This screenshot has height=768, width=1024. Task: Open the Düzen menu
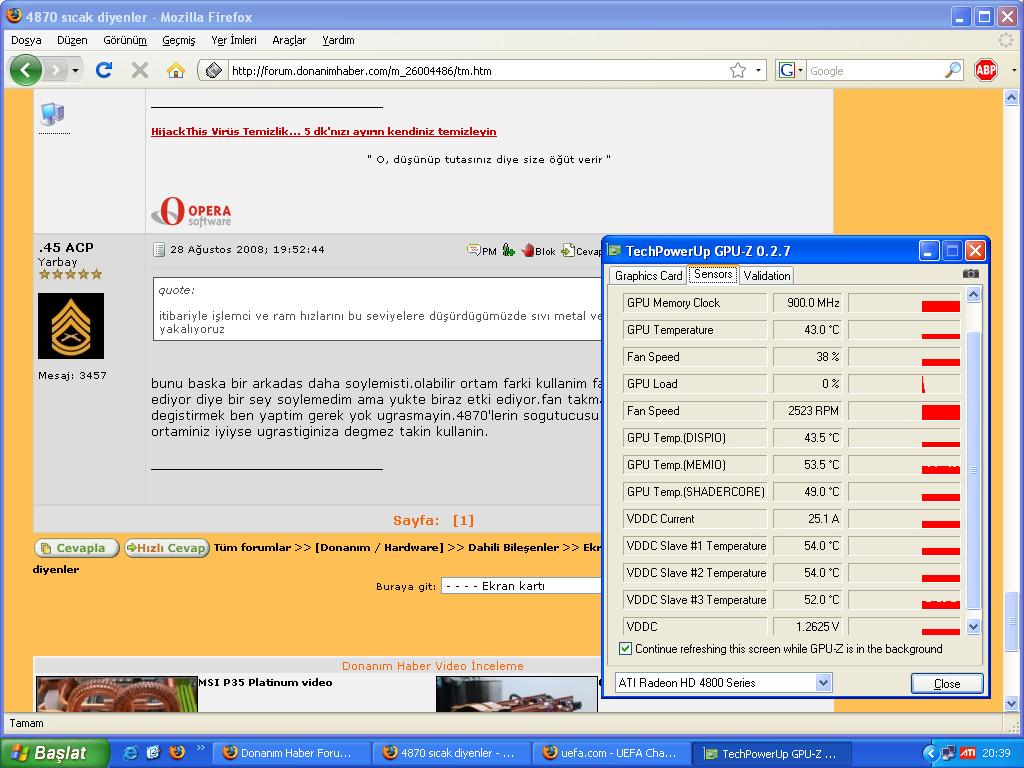[x=72, y=40]
